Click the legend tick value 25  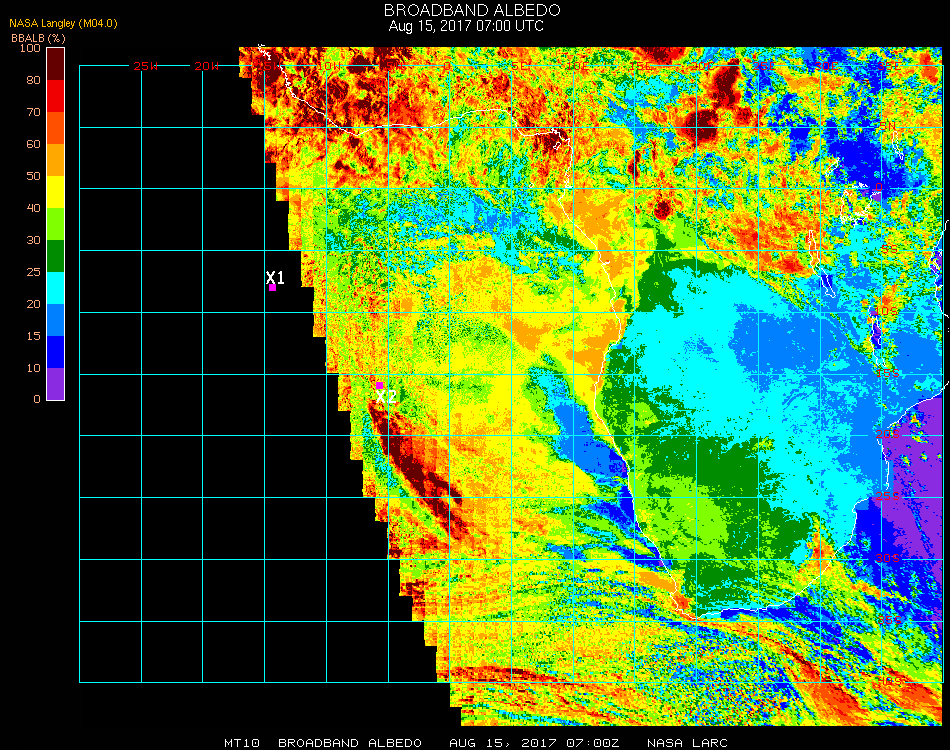click(33, 272)
